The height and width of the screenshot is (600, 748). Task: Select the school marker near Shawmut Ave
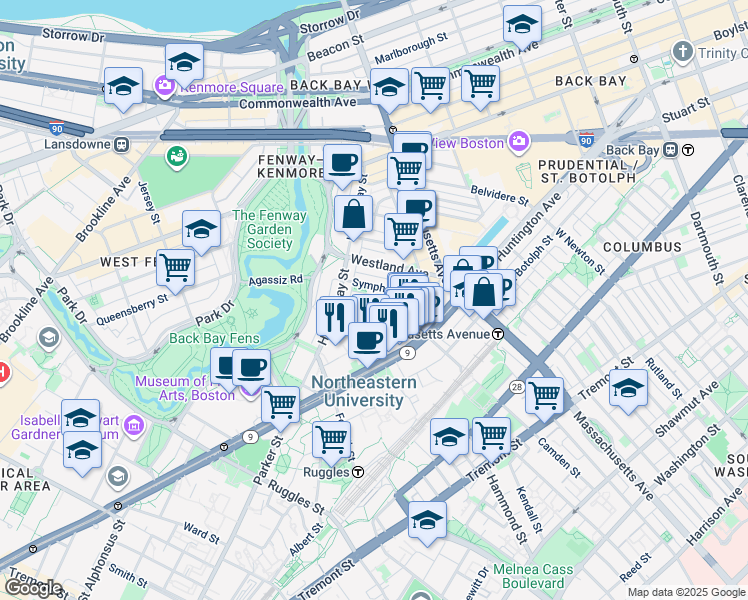629,390
